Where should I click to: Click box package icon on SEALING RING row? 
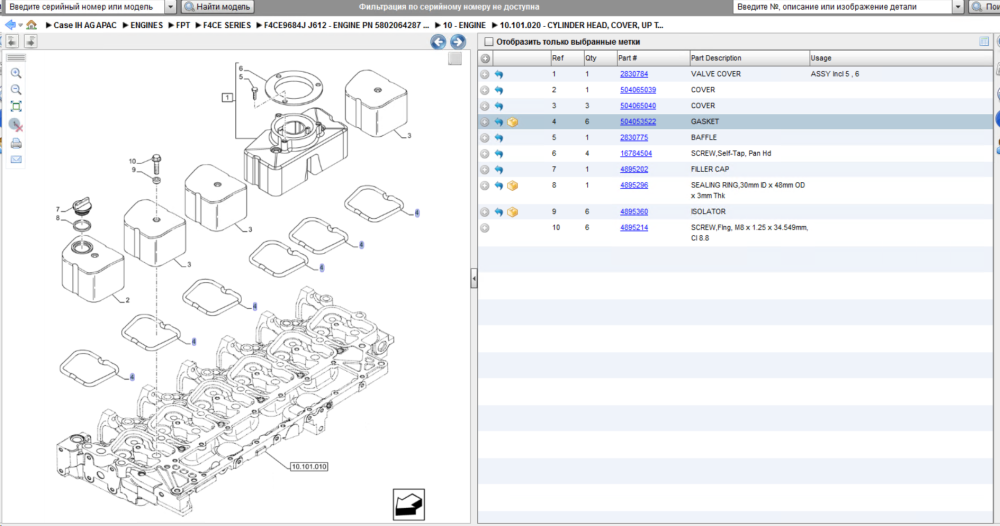pos(513,186)
